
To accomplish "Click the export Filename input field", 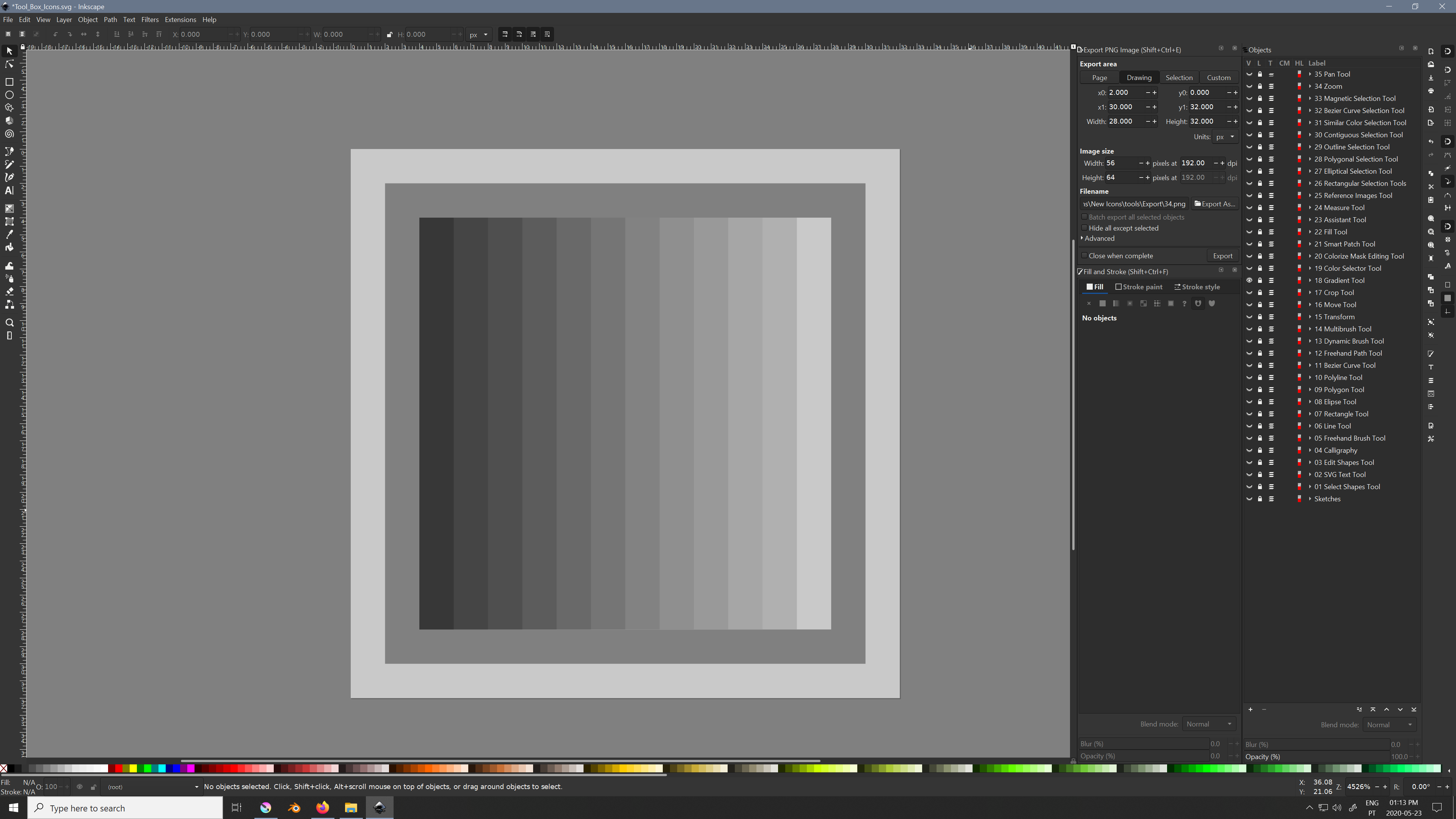I will pyautogui.click(x=1134, y=204).
